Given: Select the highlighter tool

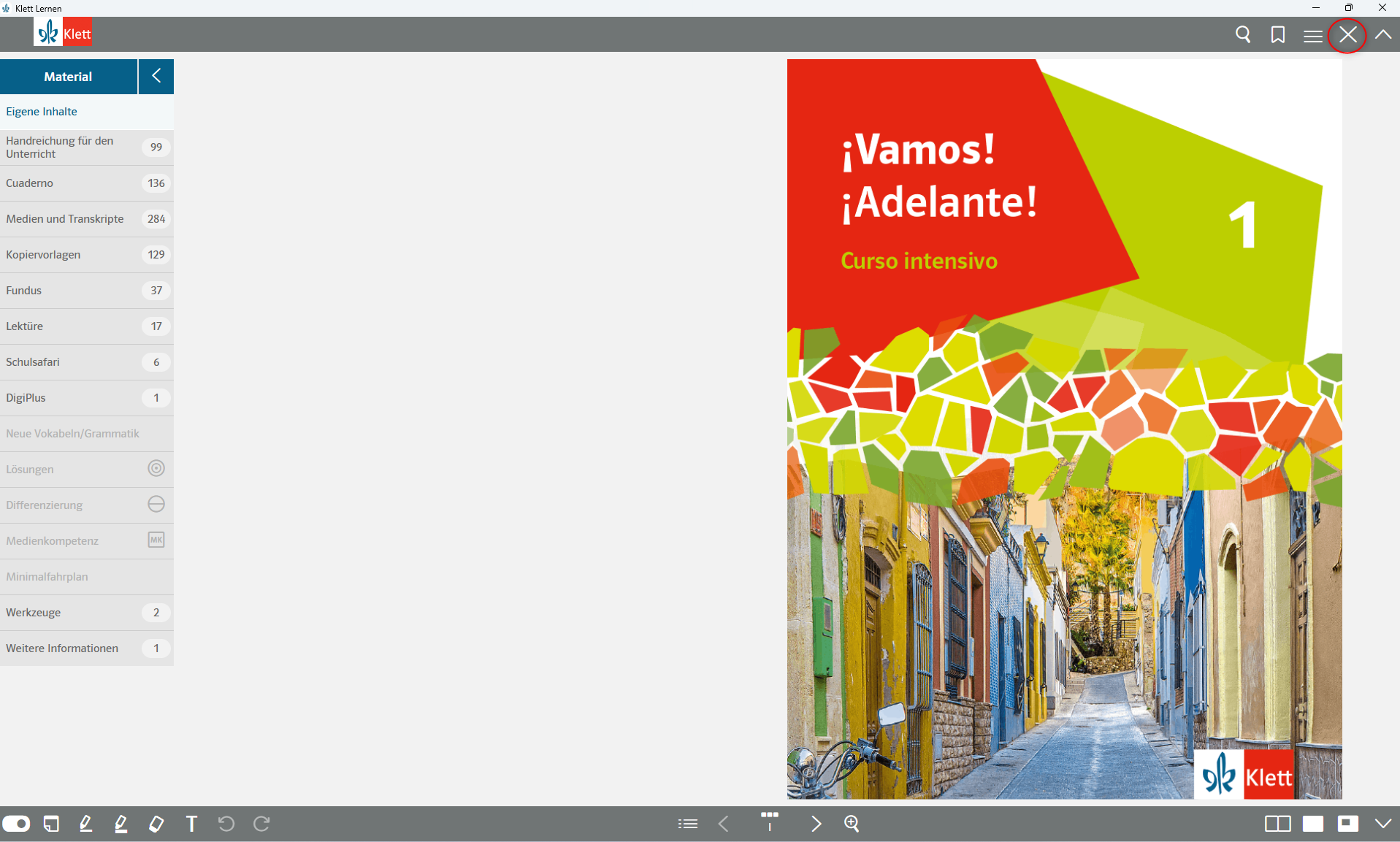Looking at the screenshot, I should [121, 824].
